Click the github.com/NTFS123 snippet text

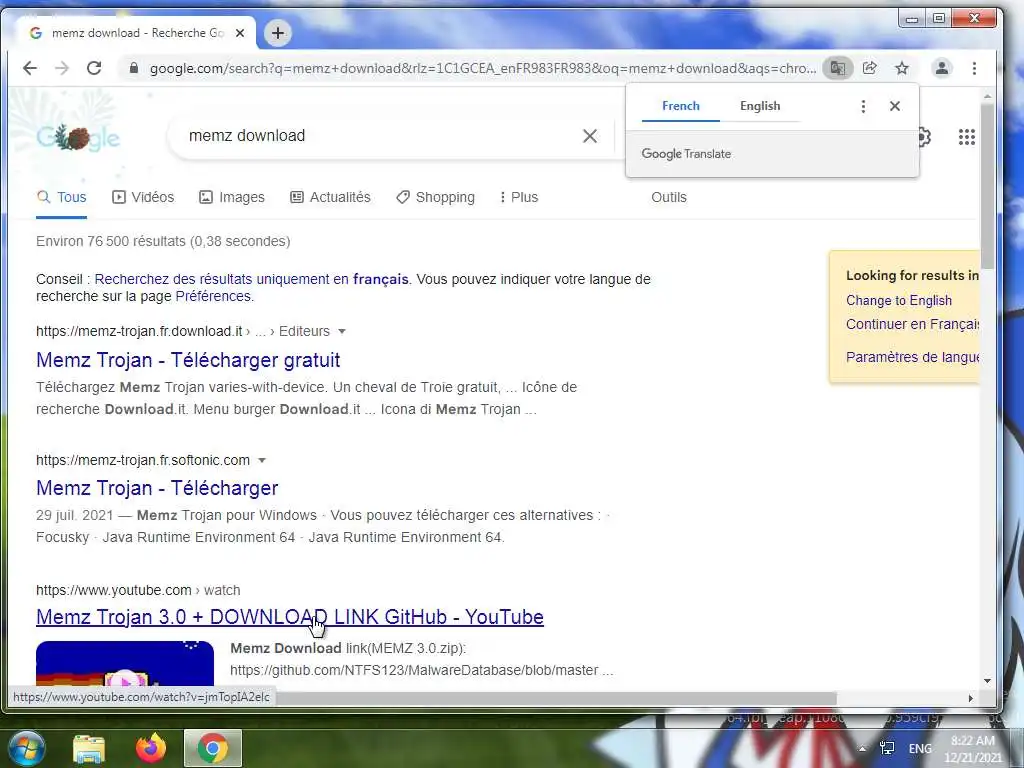click(x=422, y=671)
